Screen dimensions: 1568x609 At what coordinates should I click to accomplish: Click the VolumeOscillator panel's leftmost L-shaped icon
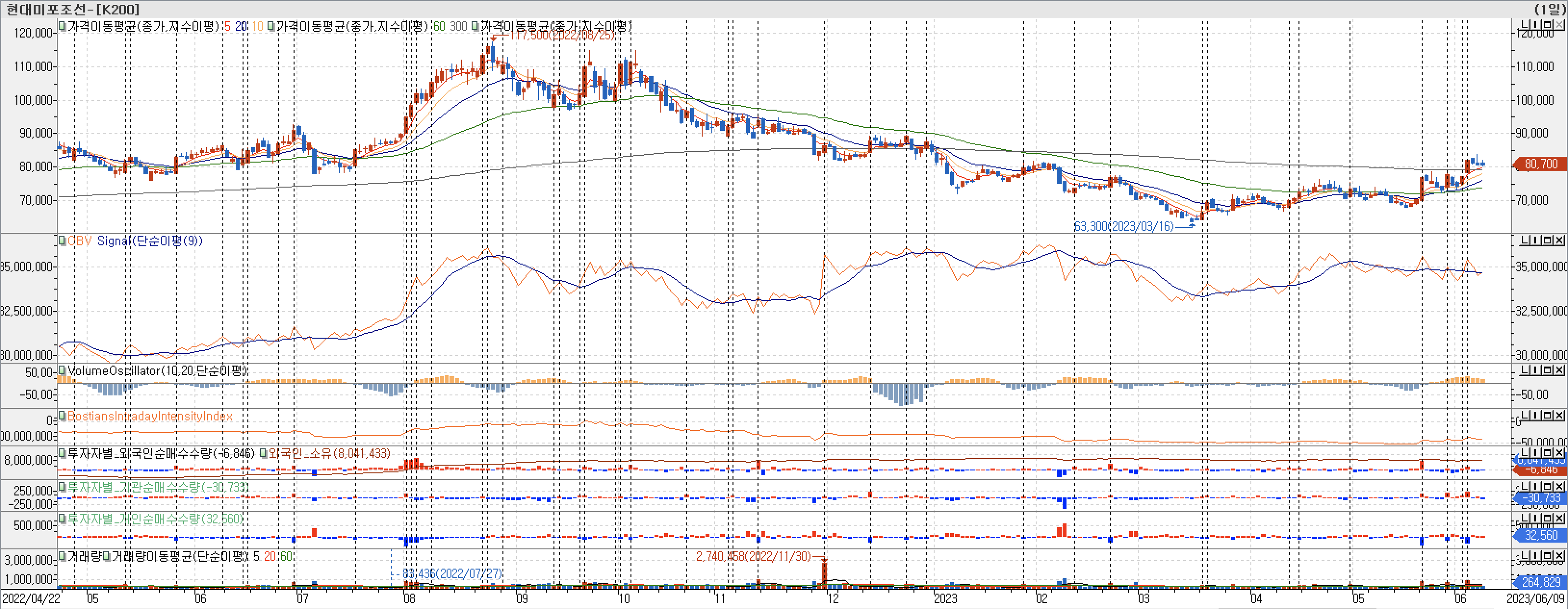(x=1525, y=370)
